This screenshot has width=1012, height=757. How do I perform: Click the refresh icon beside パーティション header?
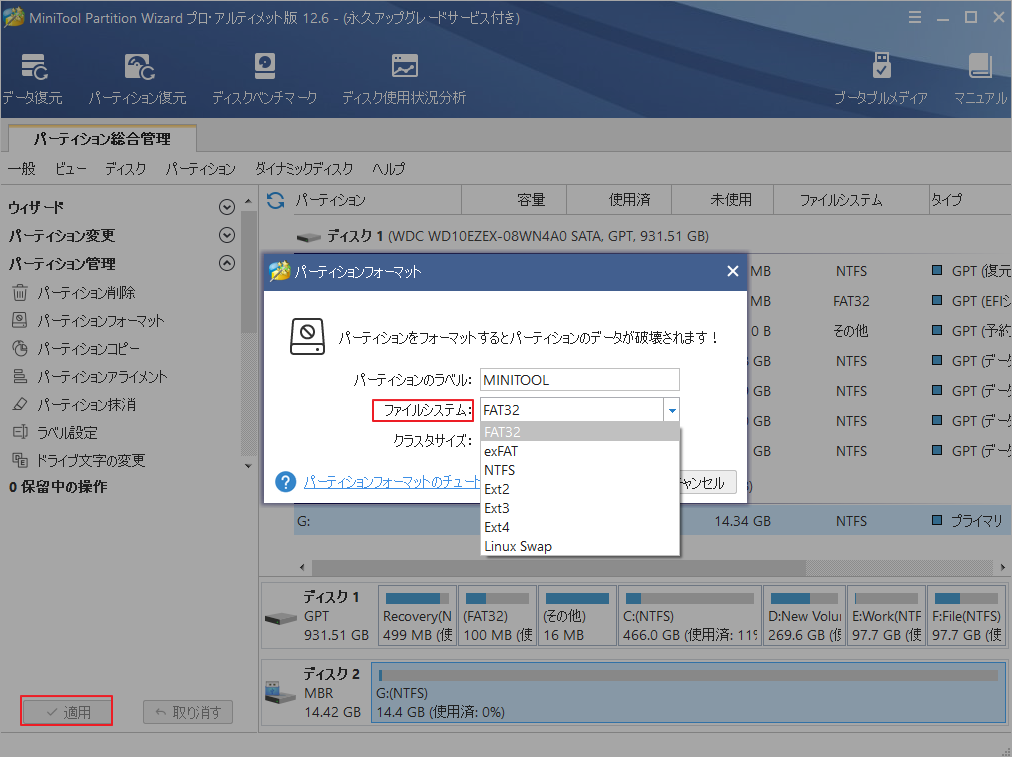coord(276,200)
